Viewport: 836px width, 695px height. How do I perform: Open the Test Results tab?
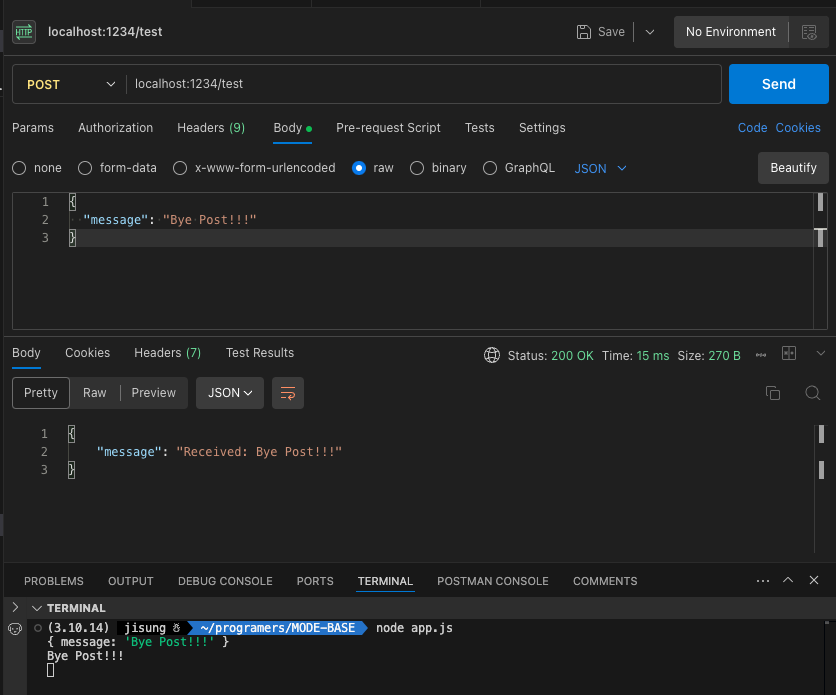pos(260,353)
